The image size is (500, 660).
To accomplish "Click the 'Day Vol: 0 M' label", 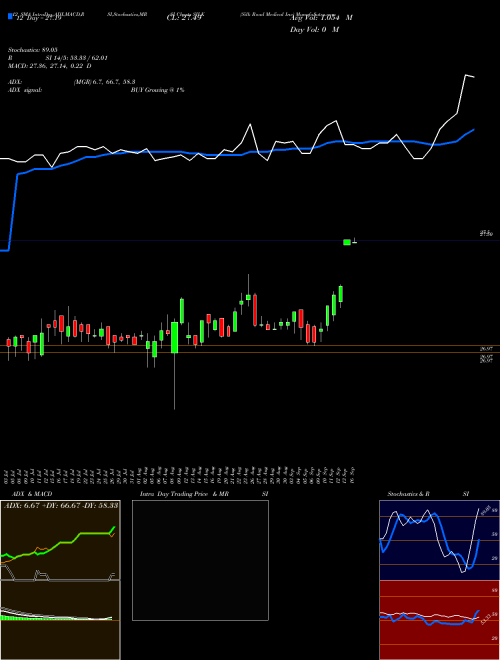I will (314, 30).
